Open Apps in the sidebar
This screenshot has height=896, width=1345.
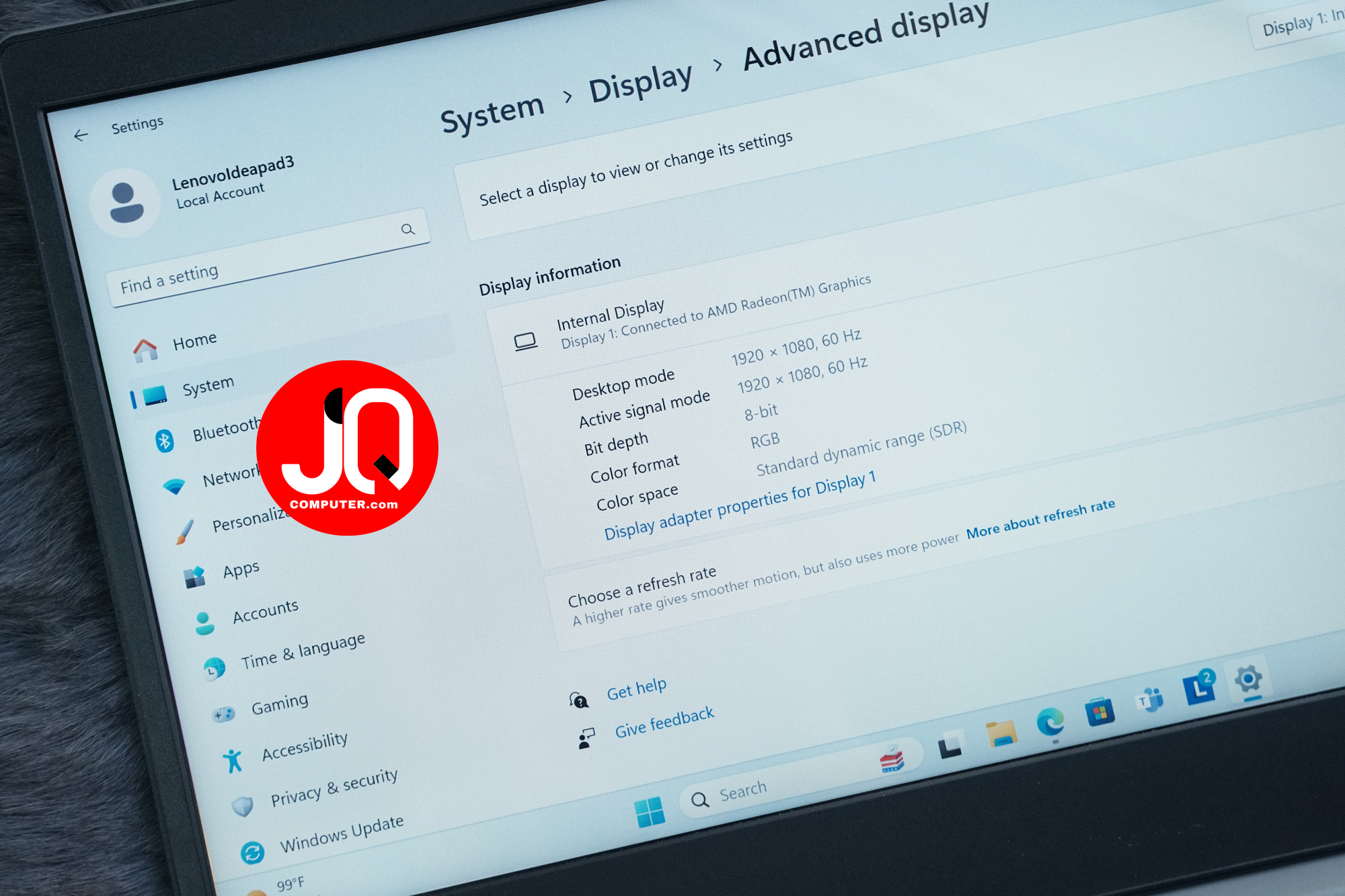point(241,570)
